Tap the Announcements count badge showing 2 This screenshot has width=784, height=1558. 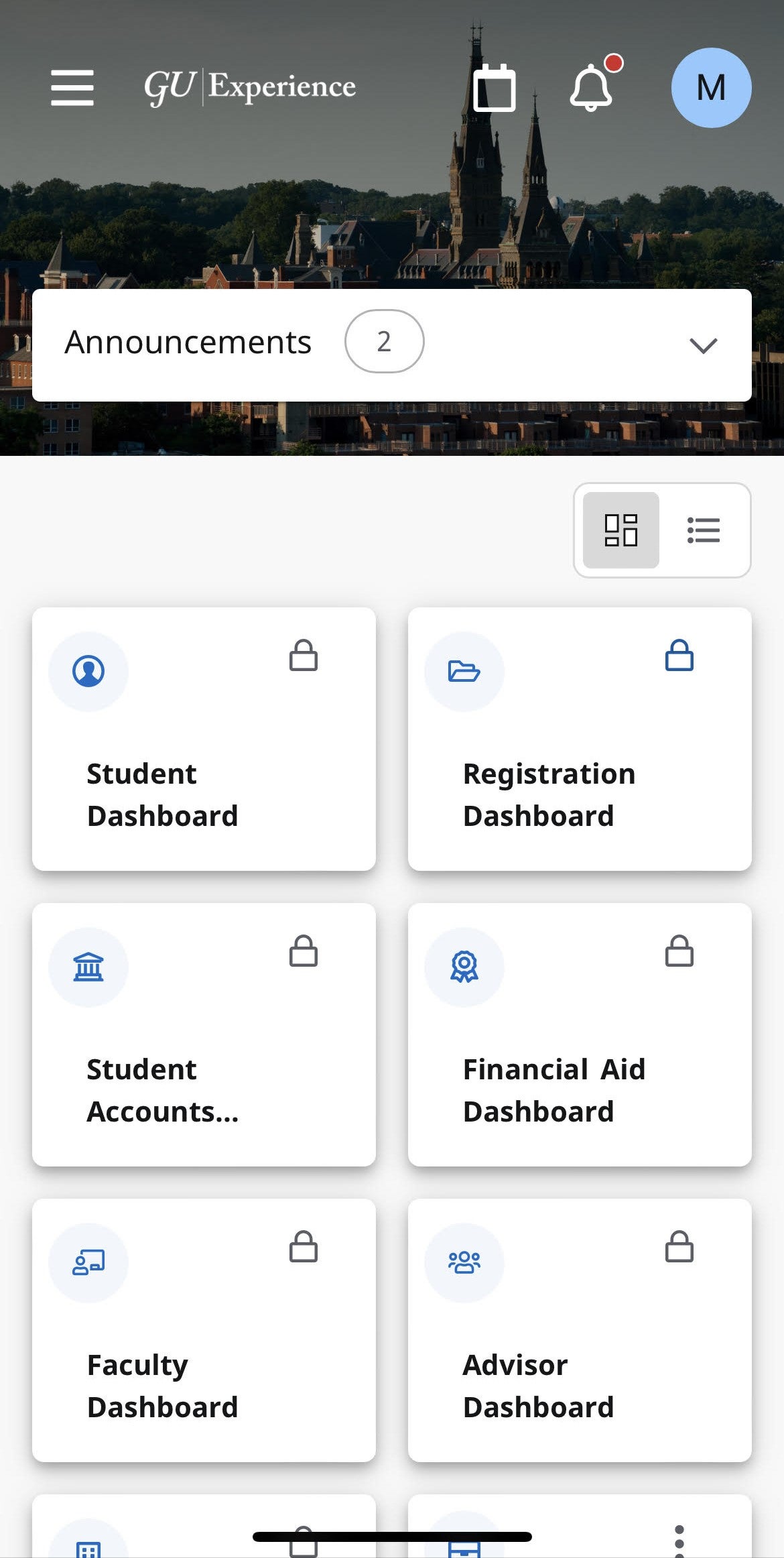pyautogui.click(x=384, y=341)
